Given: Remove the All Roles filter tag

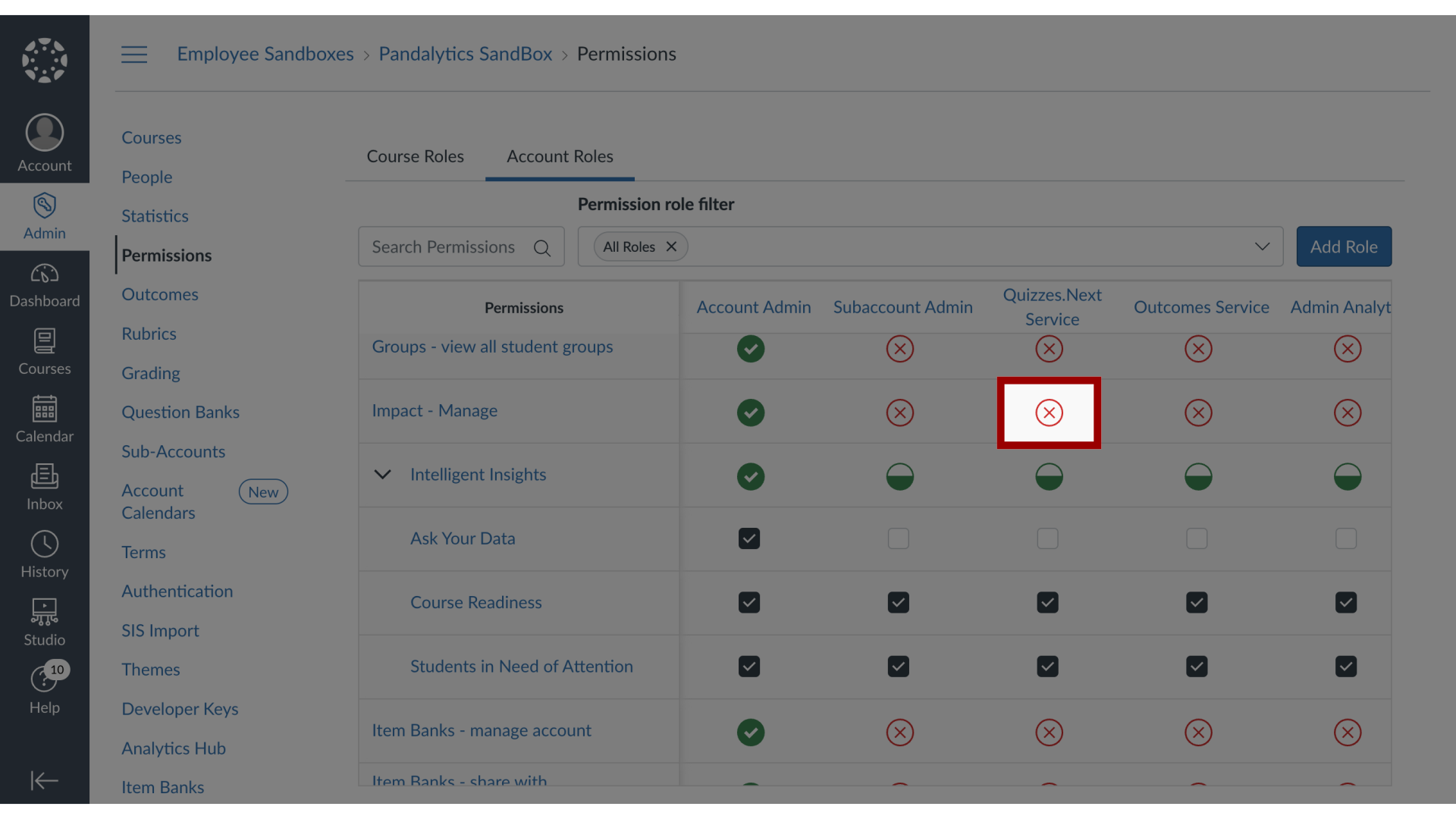Looking at the screenshot, I should click(671, 246).
